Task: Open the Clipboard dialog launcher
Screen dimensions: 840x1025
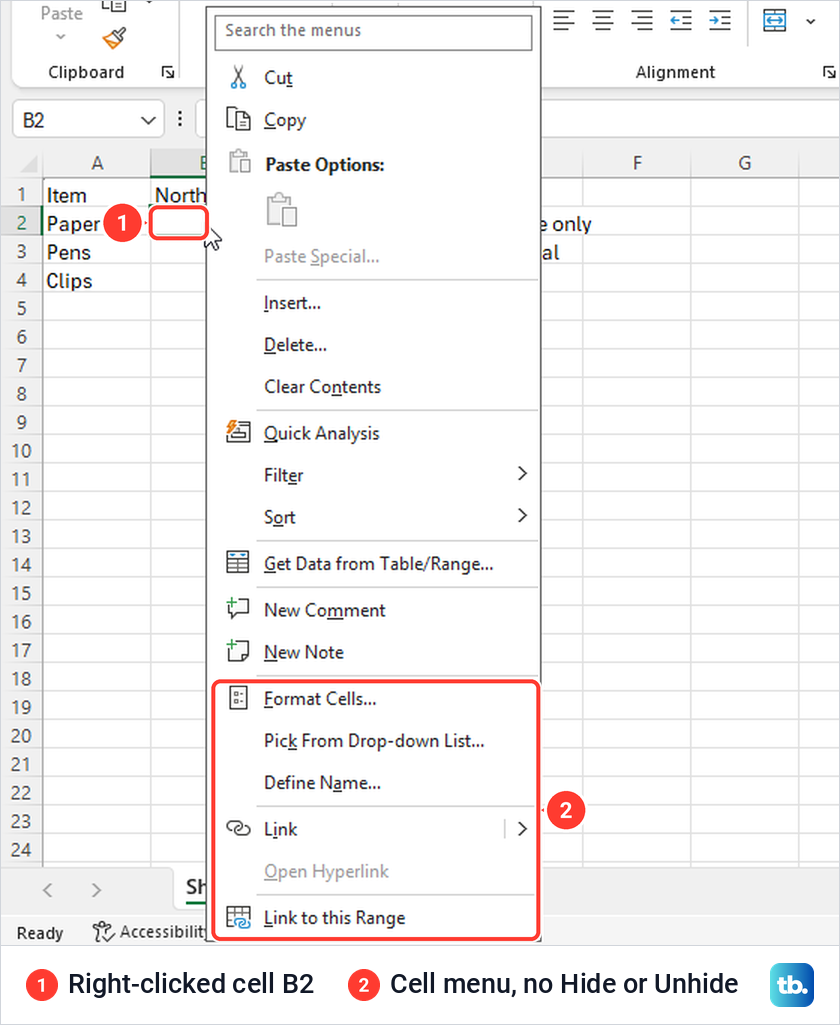Action: click(x=168, y=72)
